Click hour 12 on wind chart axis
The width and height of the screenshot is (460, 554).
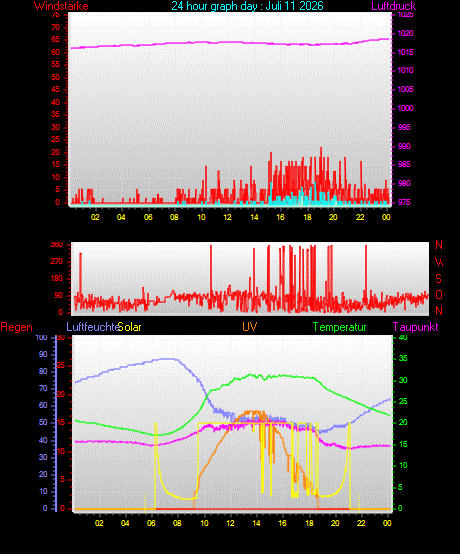coord(227,217)
